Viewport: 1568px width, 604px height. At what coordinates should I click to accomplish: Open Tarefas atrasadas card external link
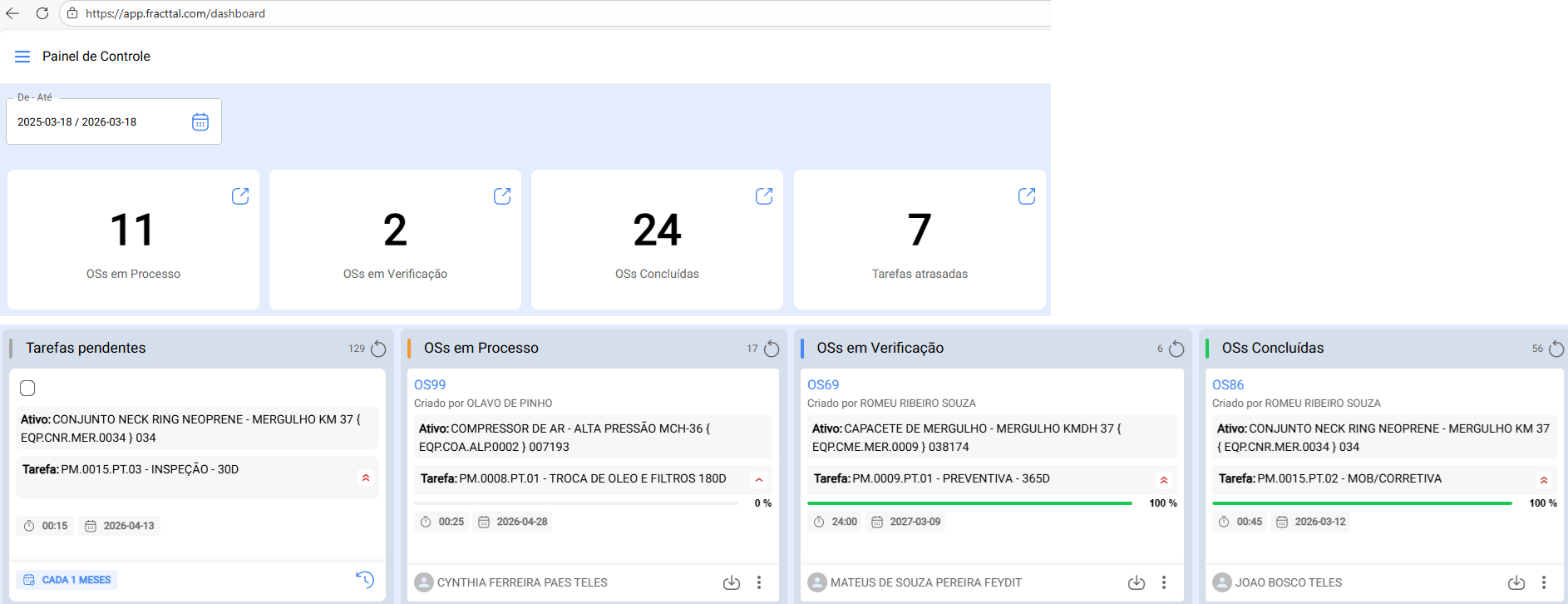1027,196
